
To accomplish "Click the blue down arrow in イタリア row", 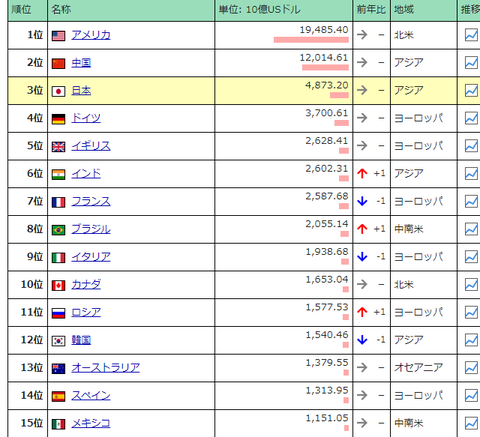I will point(362,257).
